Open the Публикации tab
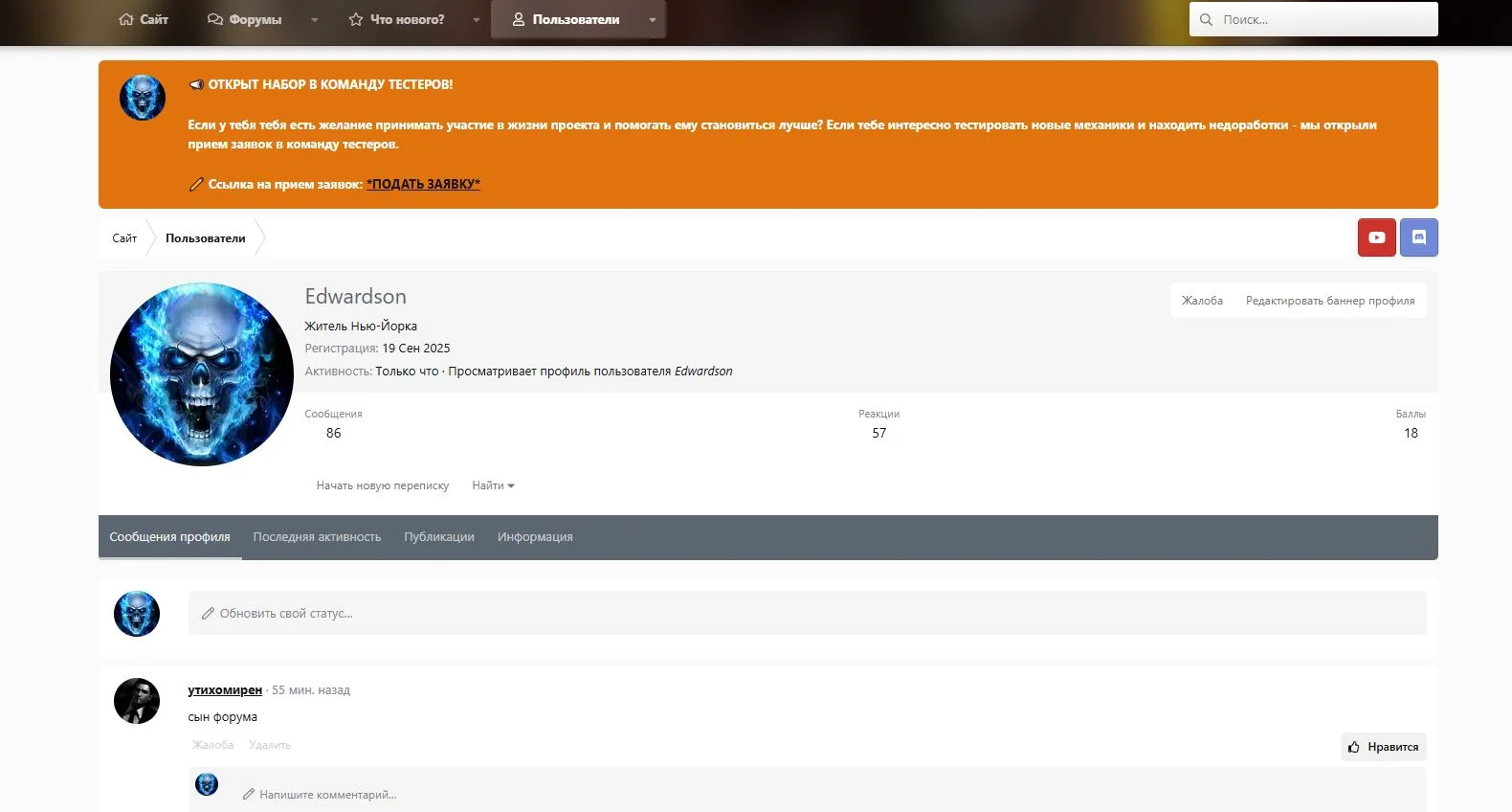Screen dimensions: 1512x812 438,537
